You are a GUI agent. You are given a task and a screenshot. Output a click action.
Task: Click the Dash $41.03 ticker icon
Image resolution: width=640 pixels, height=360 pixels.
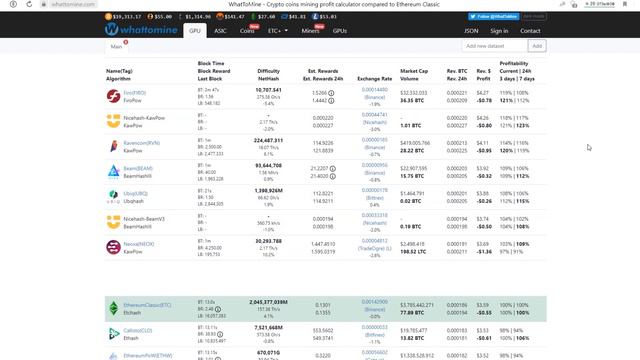tap(284, 17)
